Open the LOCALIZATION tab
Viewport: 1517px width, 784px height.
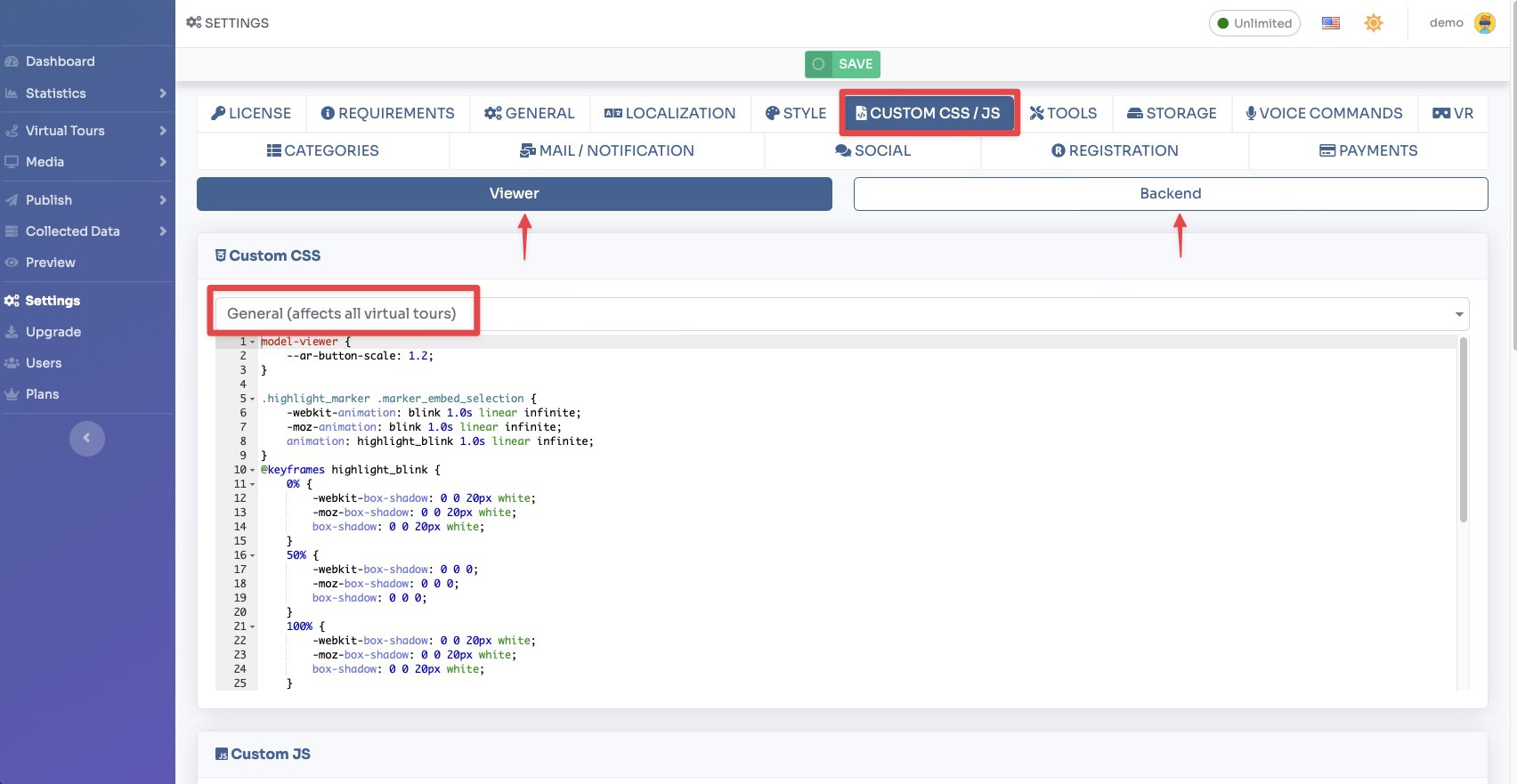pyautogui.click(x=670, y=113)
